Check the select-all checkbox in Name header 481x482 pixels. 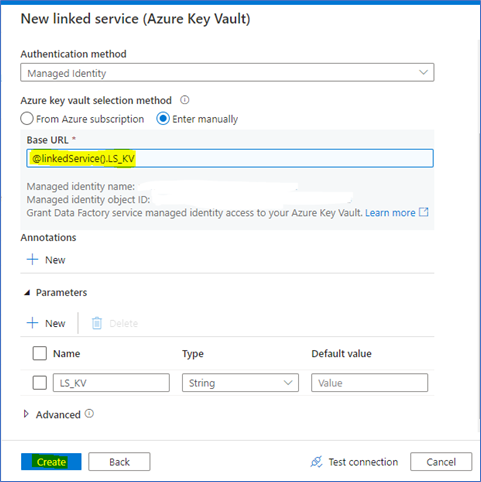(40, 353)
